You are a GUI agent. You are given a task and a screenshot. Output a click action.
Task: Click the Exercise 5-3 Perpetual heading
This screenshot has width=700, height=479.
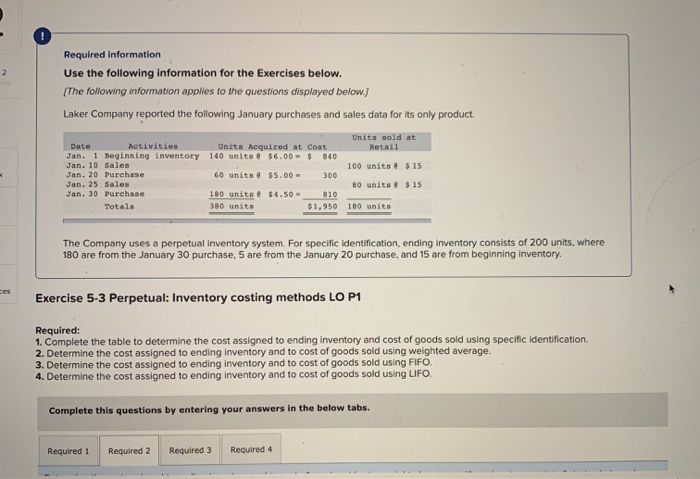click(x=198, y=297)
